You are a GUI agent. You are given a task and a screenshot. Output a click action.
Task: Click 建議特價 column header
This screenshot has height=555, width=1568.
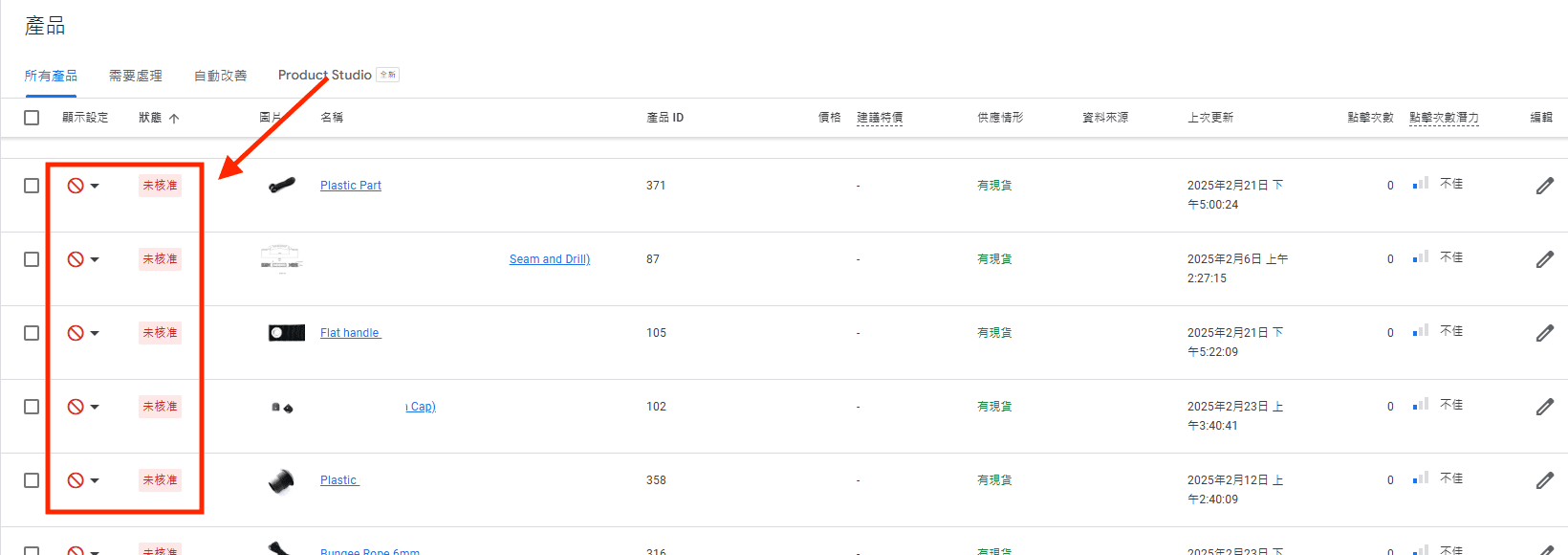coord(880,118)
